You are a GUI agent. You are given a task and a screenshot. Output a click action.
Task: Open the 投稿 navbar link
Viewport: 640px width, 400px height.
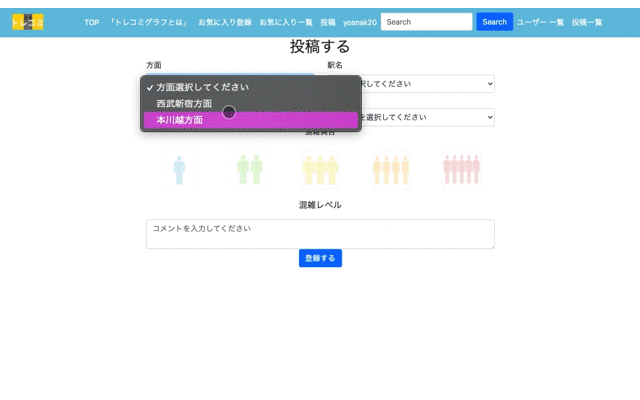pyautogui.click(x=328, y=22)
